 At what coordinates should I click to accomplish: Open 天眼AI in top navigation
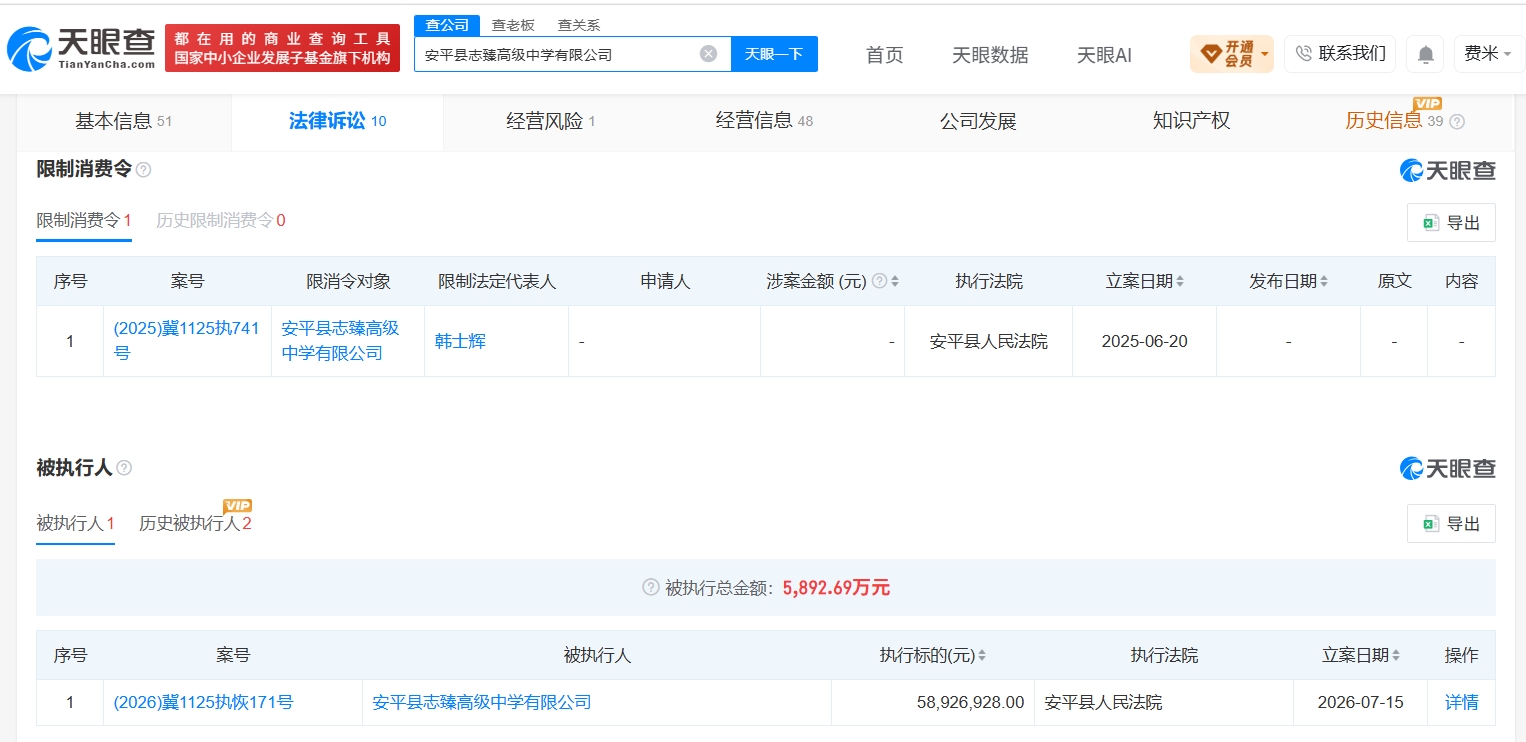coord(1104,55)
